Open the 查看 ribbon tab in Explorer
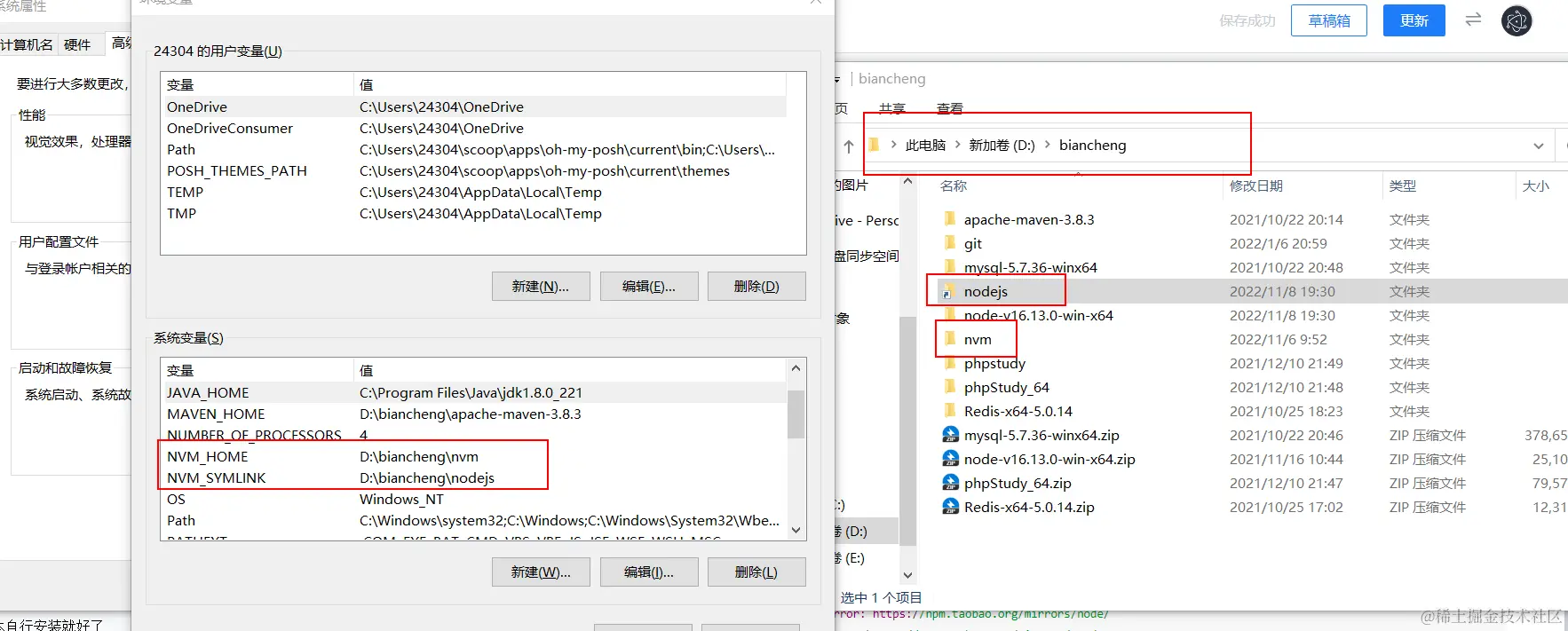 [950, 108]
